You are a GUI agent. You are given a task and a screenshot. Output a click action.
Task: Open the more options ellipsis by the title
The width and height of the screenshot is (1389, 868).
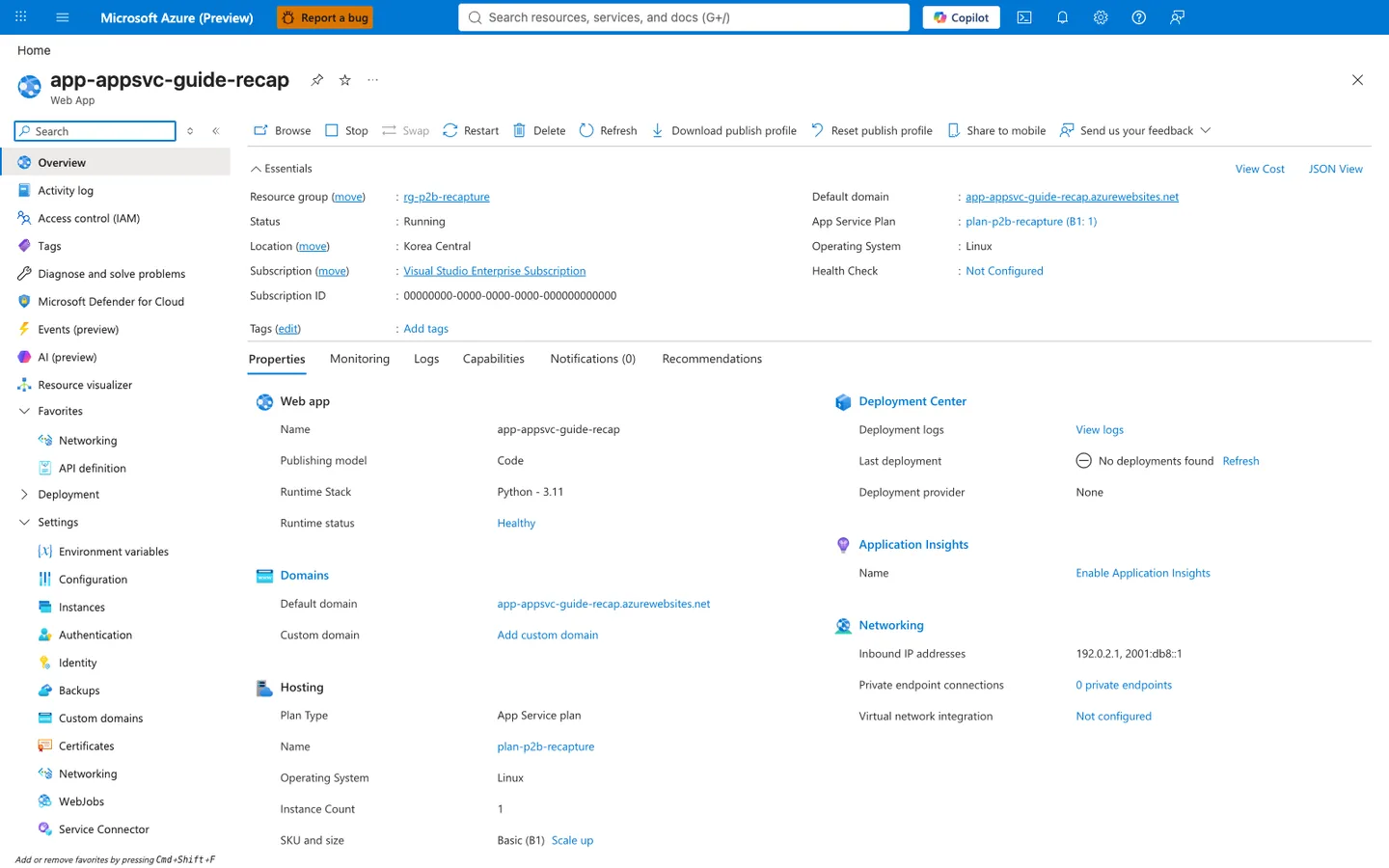pos(372,80)
